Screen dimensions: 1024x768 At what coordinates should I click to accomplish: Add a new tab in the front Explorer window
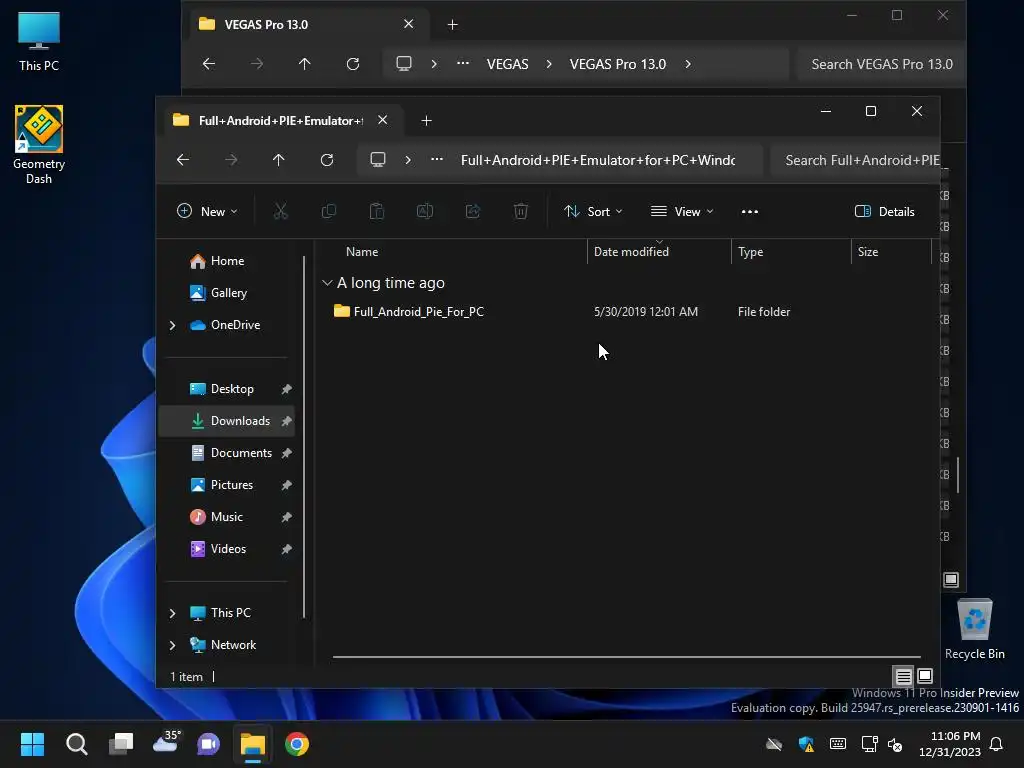pyautogui.click(x=426, y=121)
